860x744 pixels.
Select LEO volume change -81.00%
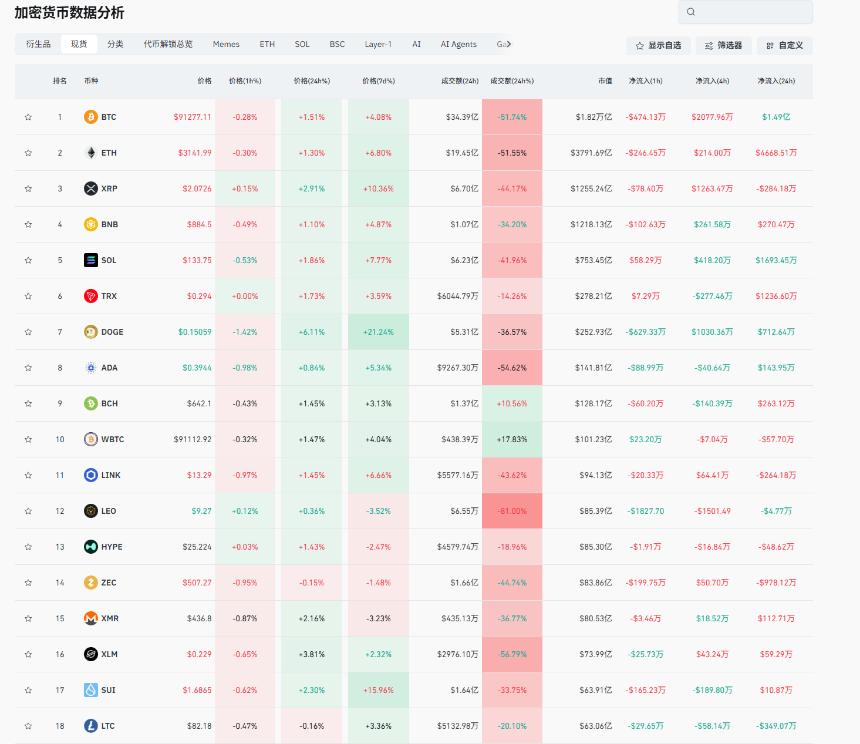[x=512, y=511]
